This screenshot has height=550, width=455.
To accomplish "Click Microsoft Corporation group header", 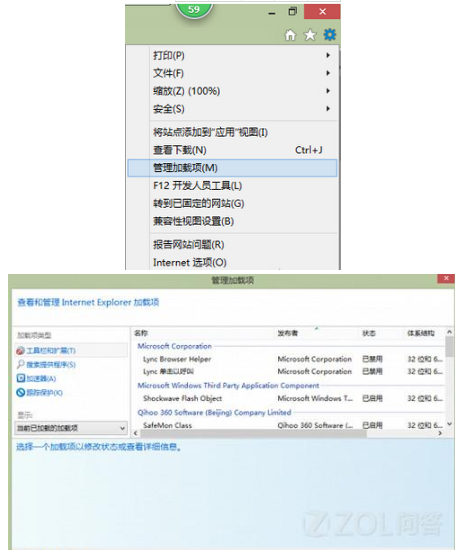I will 175,346.
